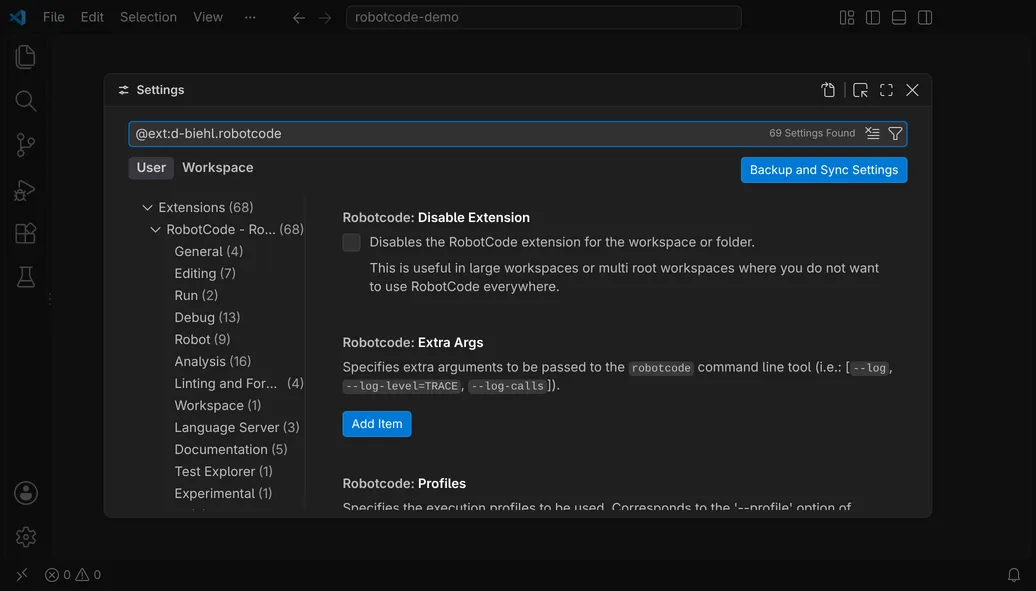Open the Explorer view in activity bar
Viewport: 1036px width, 591px height.
click(25, 57)
